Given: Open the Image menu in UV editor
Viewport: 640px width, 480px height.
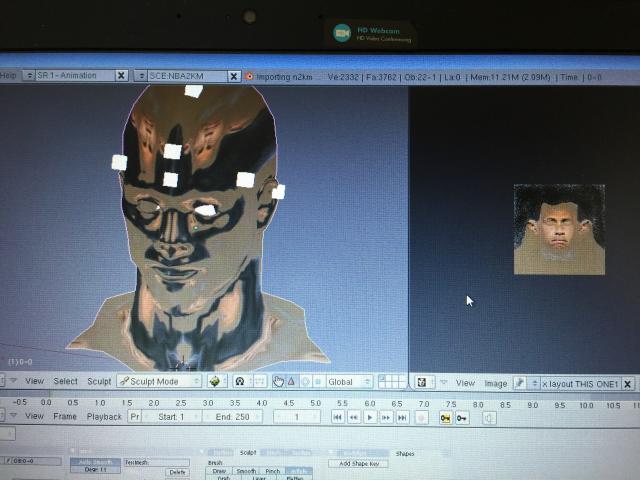Looking at the screenshot, I should click(495, 383).
